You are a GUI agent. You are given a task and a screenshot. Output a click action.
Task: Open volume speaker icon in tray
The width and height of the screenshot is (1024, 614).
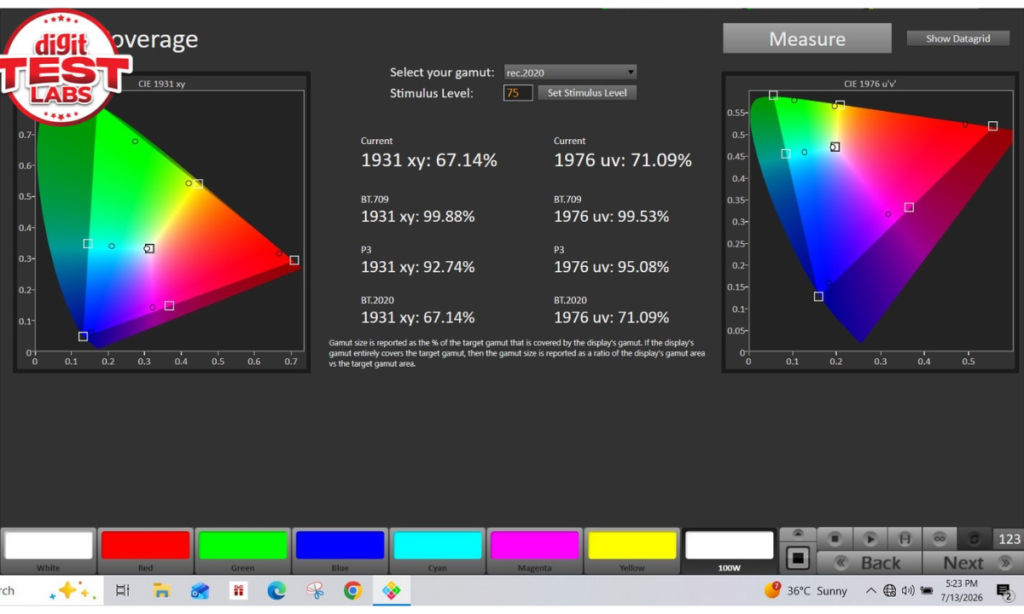coord(908,590)
